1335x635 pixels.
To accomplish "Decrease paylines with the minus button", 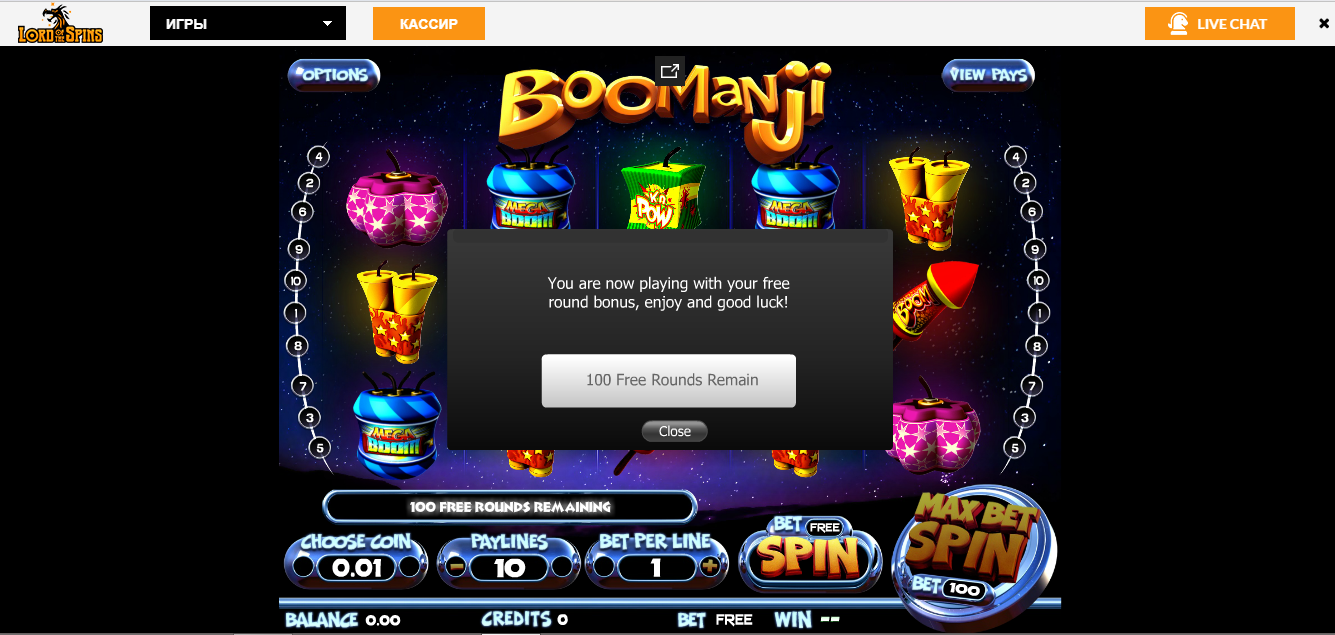I will pyautogui.click(x=456, y=567).
